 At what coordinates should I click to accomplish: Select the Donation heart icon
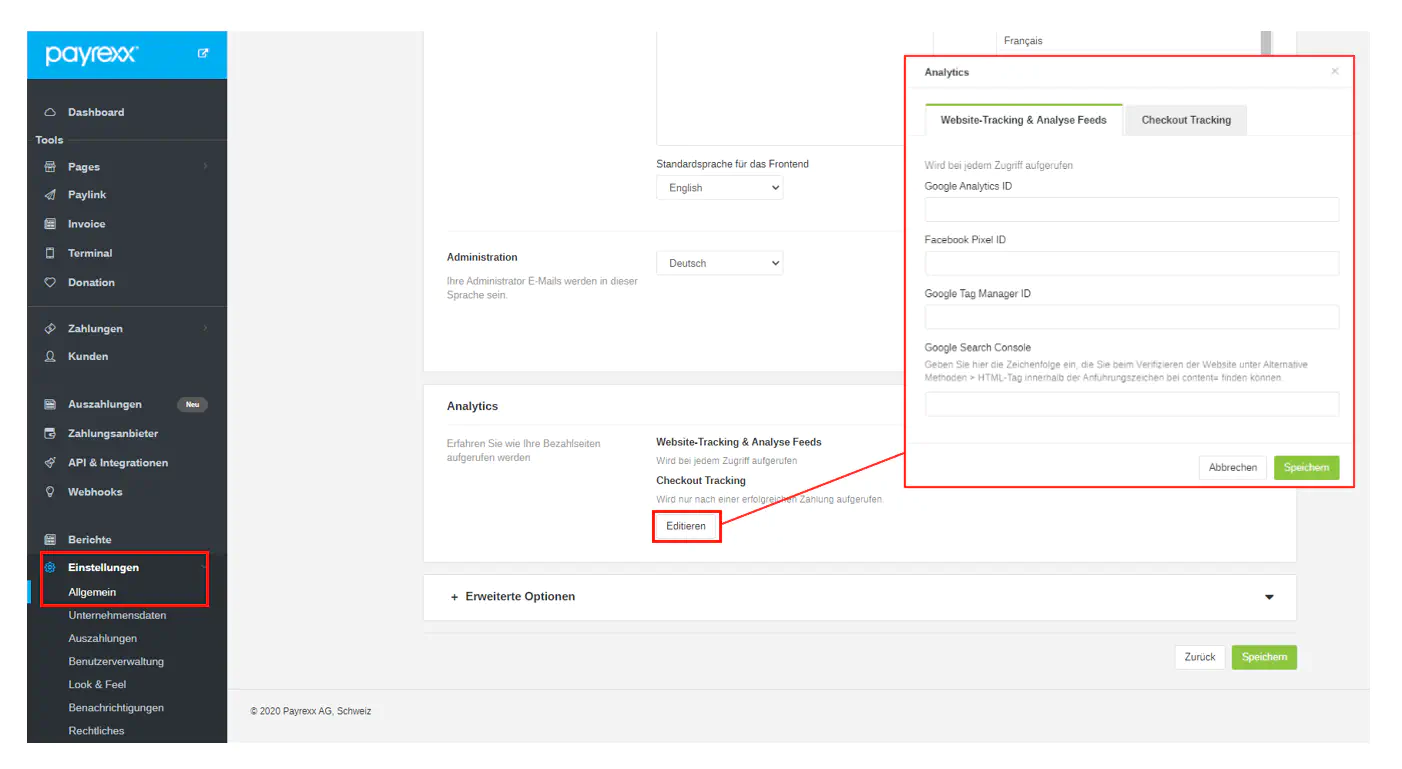tap(50, 283)
